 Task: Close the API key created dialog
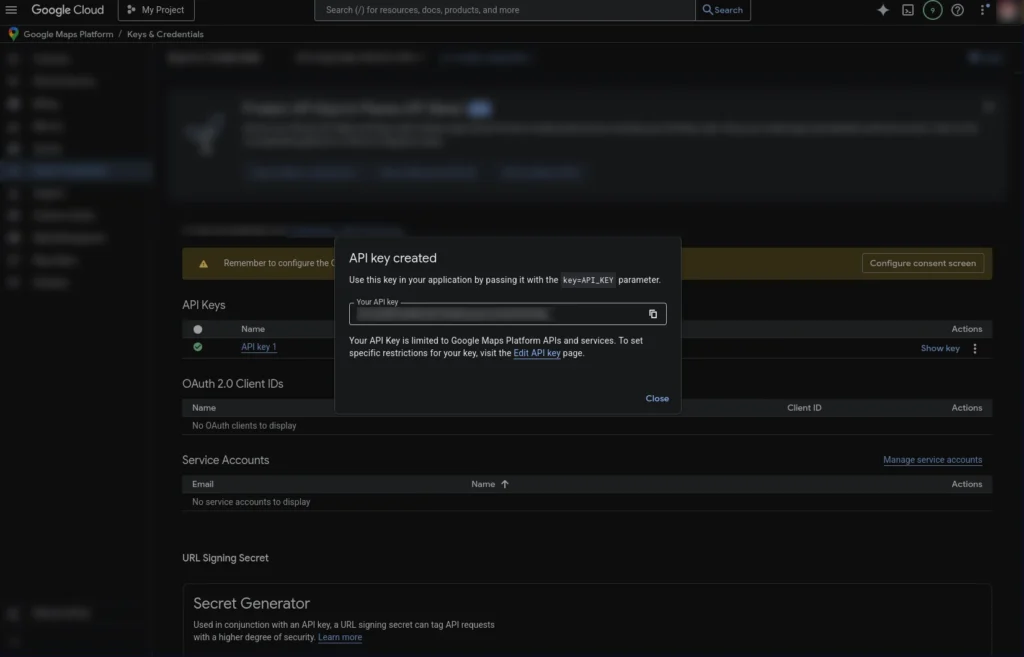[657, 398]
